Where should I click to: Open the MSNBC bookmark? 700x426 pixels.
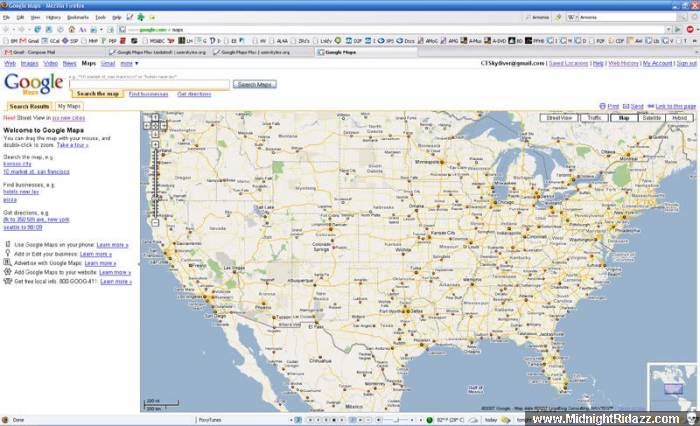click(x=154, y=41)
